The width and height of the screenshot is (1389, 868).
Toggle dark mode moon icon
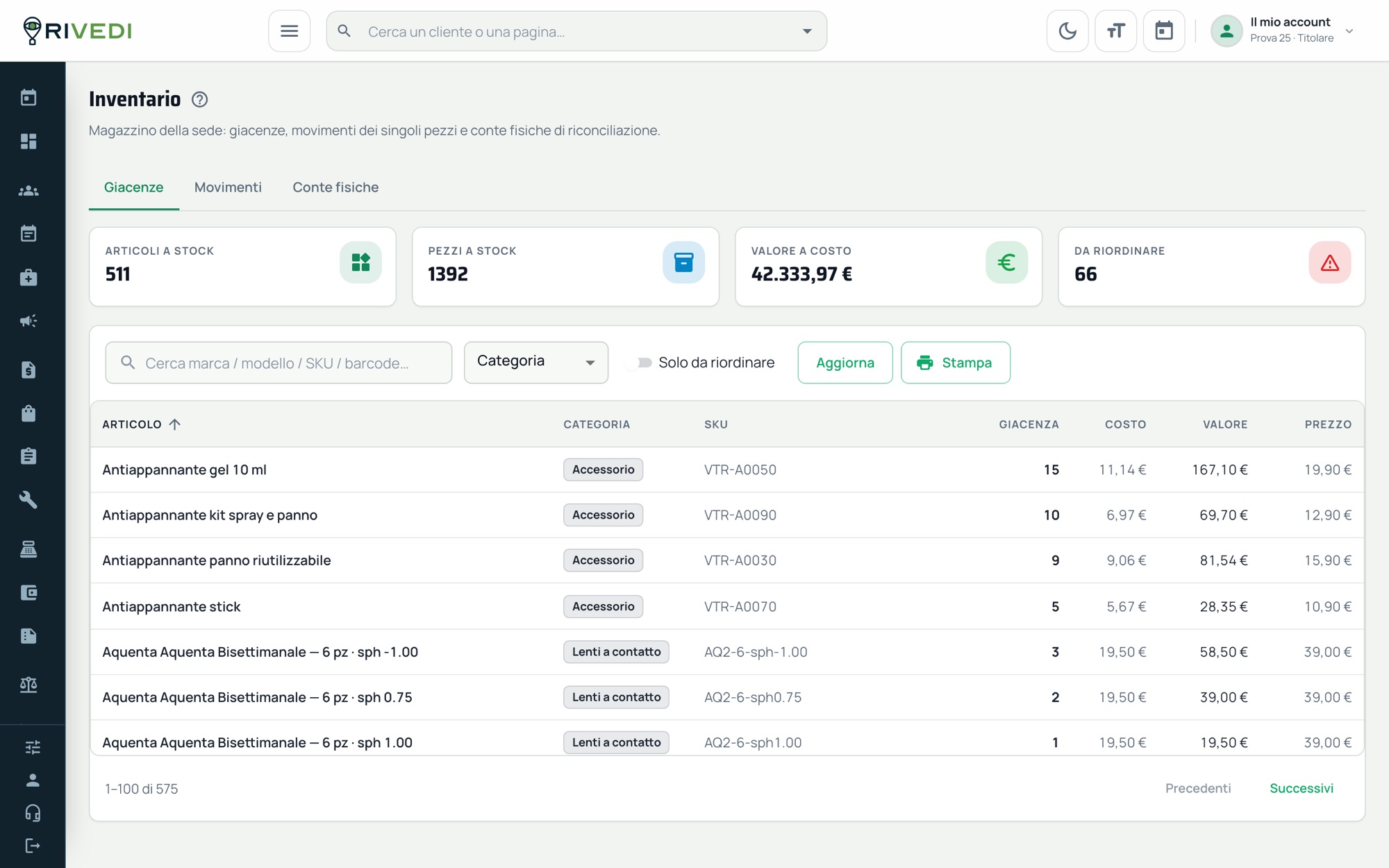(x=1067, y=31)
